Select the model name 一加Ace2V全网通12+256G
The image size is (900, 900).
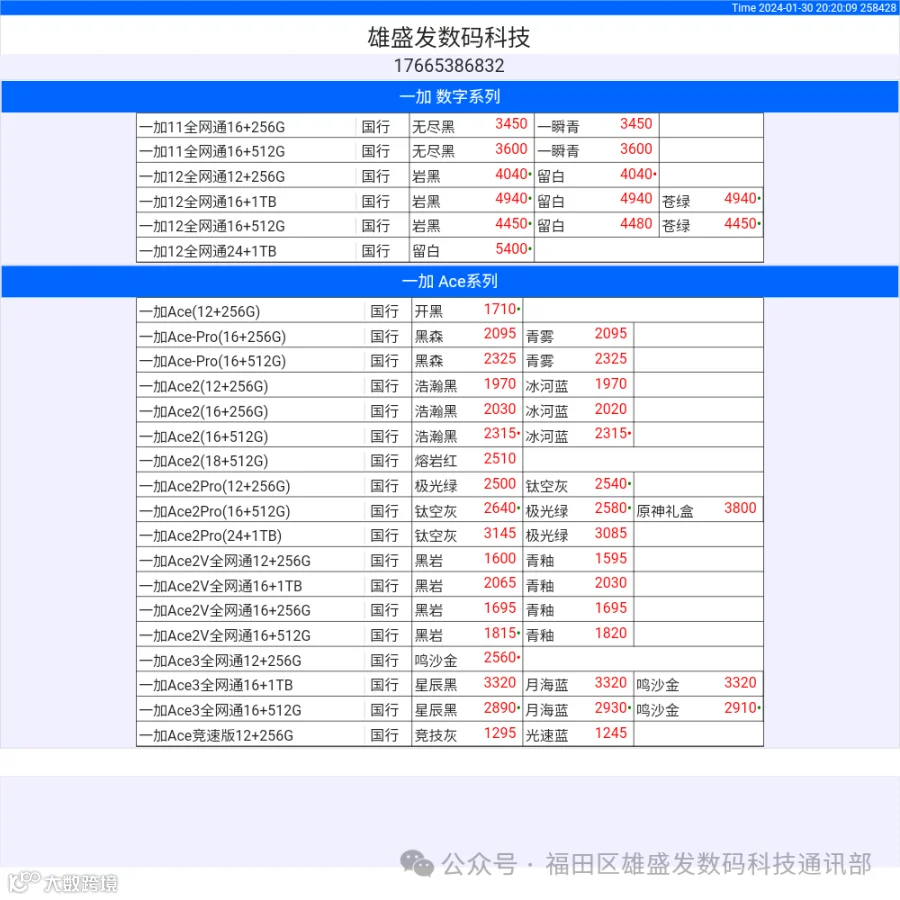pos(225,561)
